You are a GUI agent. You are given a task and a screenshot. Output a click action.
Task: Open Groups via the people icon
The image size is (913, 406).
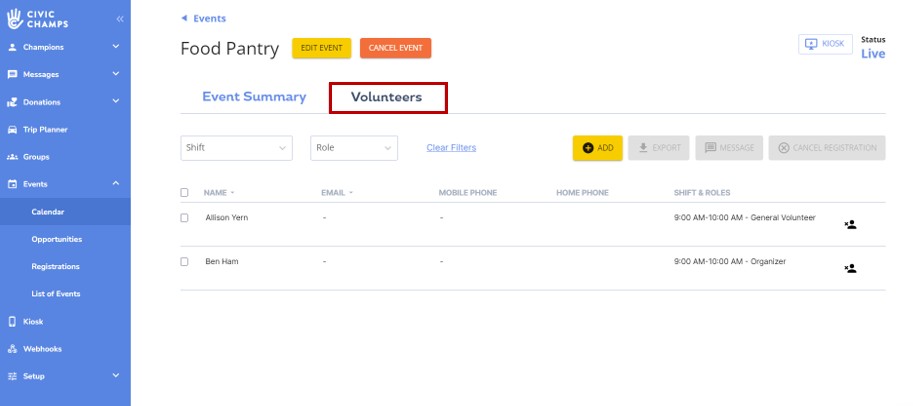pos(12,157)
